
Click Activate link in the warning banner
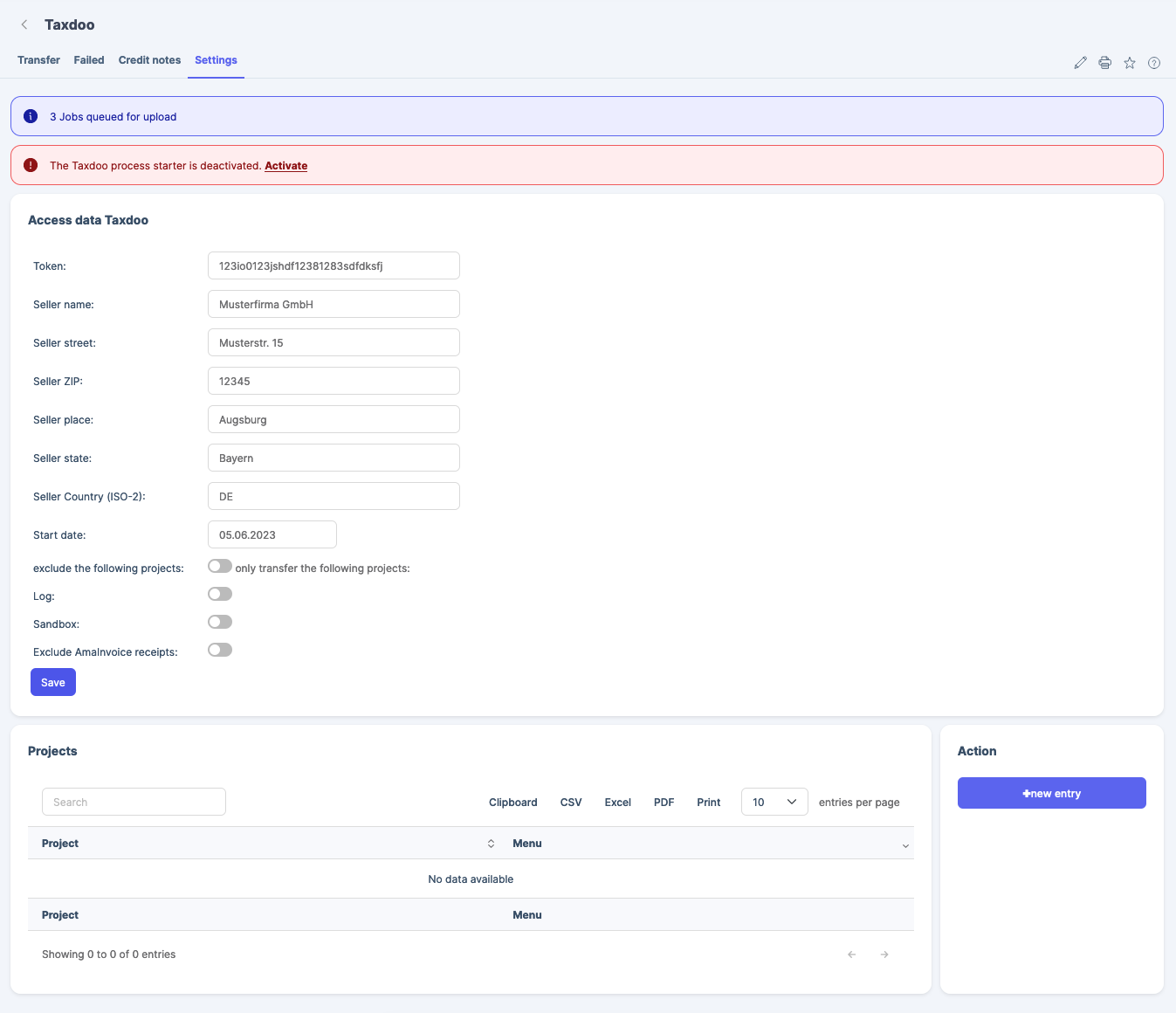point(285,166)
